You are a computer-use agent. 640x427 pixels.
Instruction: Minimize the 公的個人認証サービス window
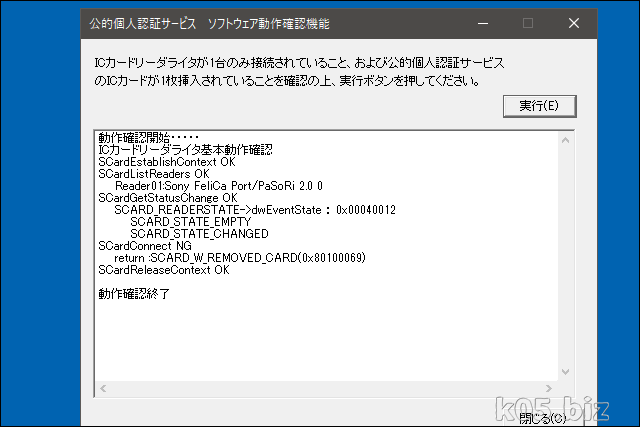483,23
